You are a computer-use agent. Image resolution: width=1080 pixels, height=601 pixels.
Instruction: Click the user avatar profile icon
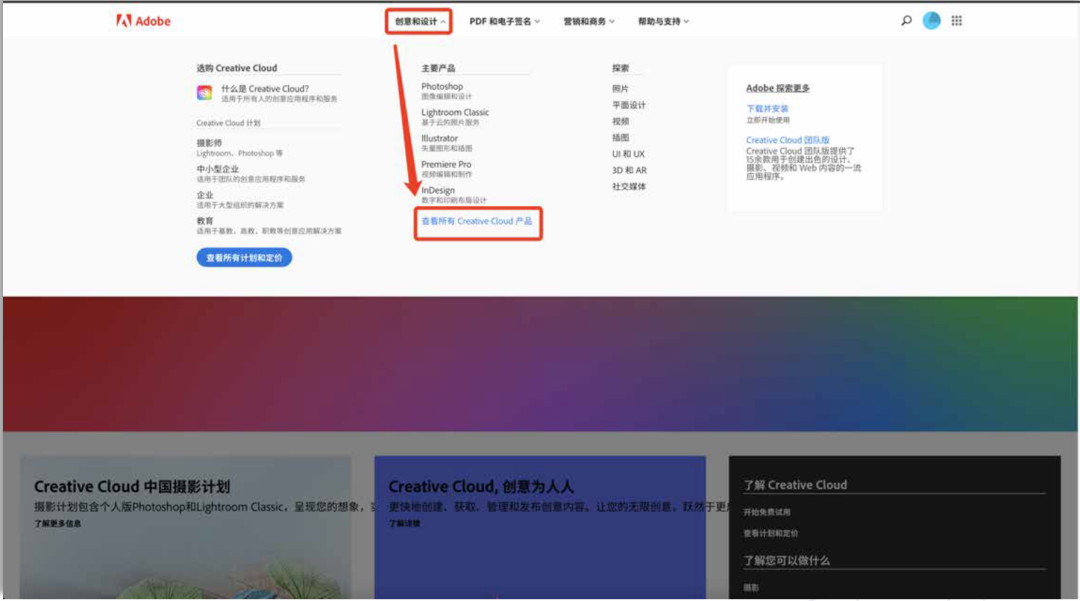(x=931, y=19)
